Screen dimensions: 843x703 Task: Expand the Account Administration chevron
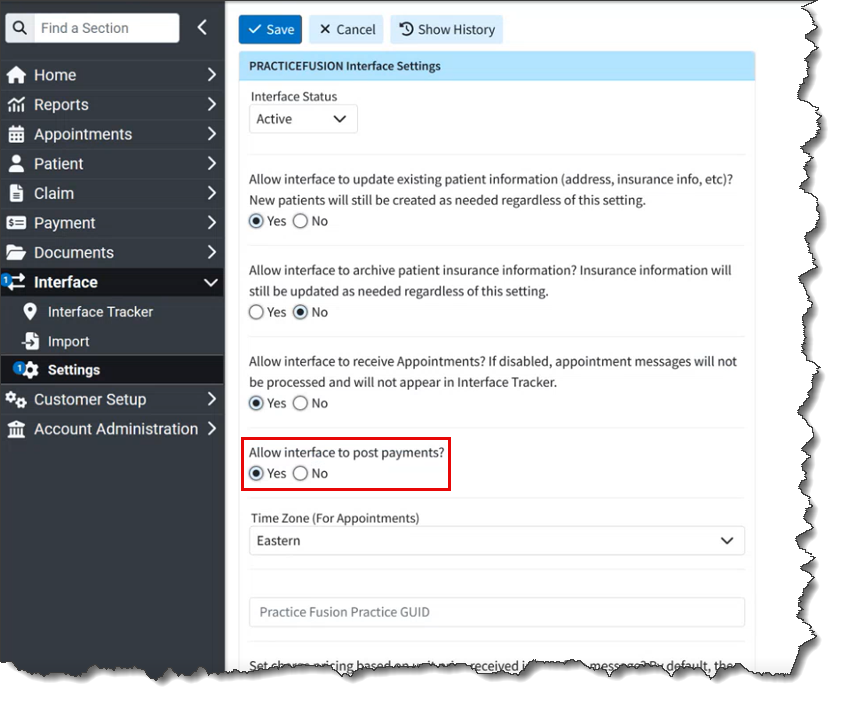(212, 429)
